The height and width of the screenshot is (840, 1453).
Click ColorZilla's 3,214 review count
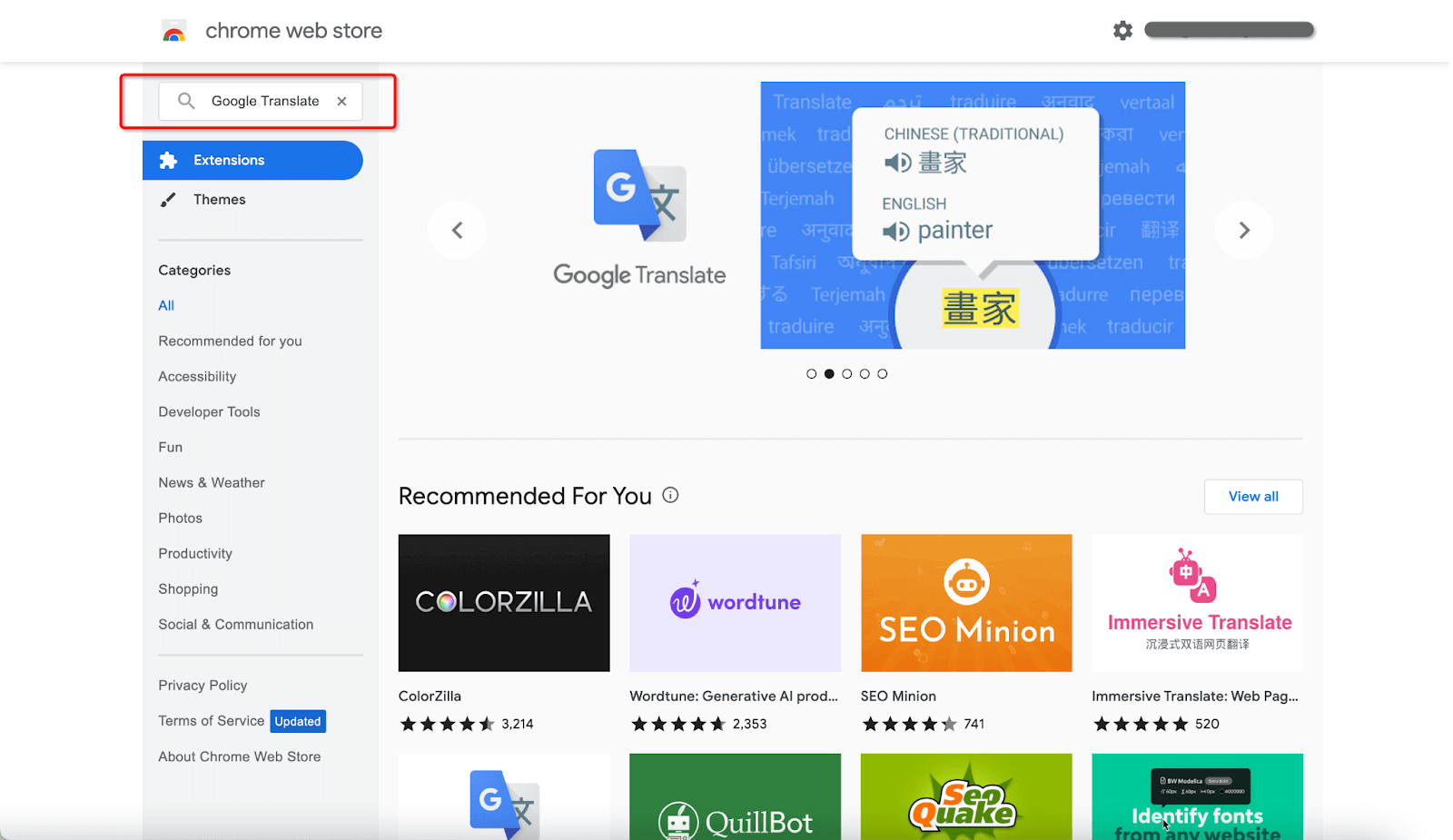point(518,725)
